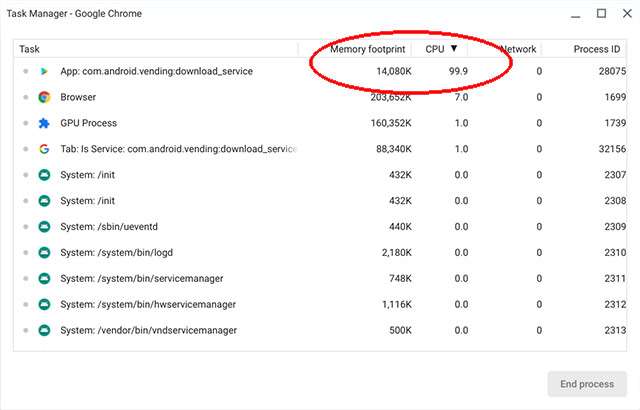The image size is (640, 410).
Task: Click process ID 28075
Action: [612, 71]
